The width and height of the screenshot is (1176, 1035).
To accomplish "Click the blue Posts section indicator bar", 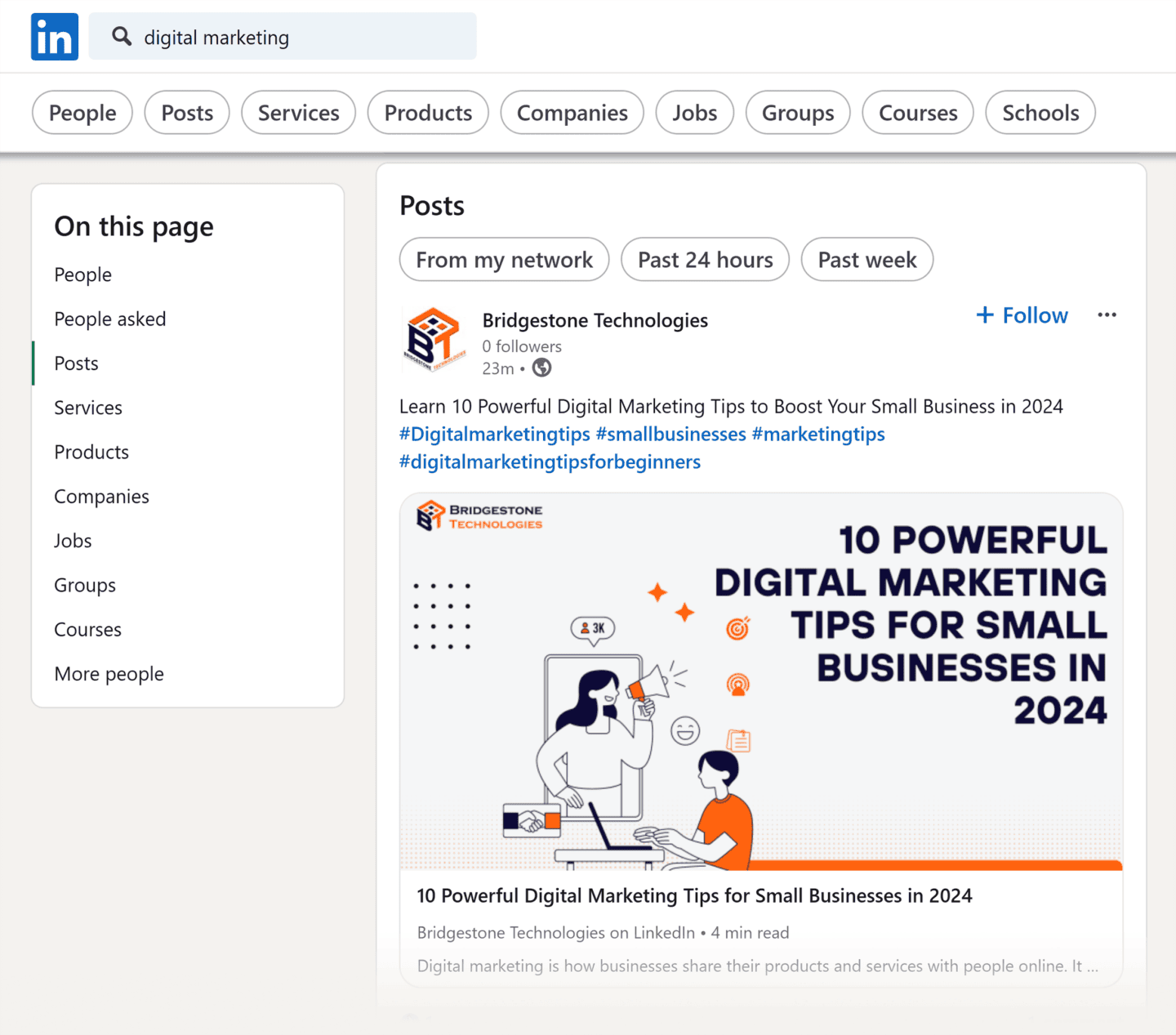I will coord(33,363).
